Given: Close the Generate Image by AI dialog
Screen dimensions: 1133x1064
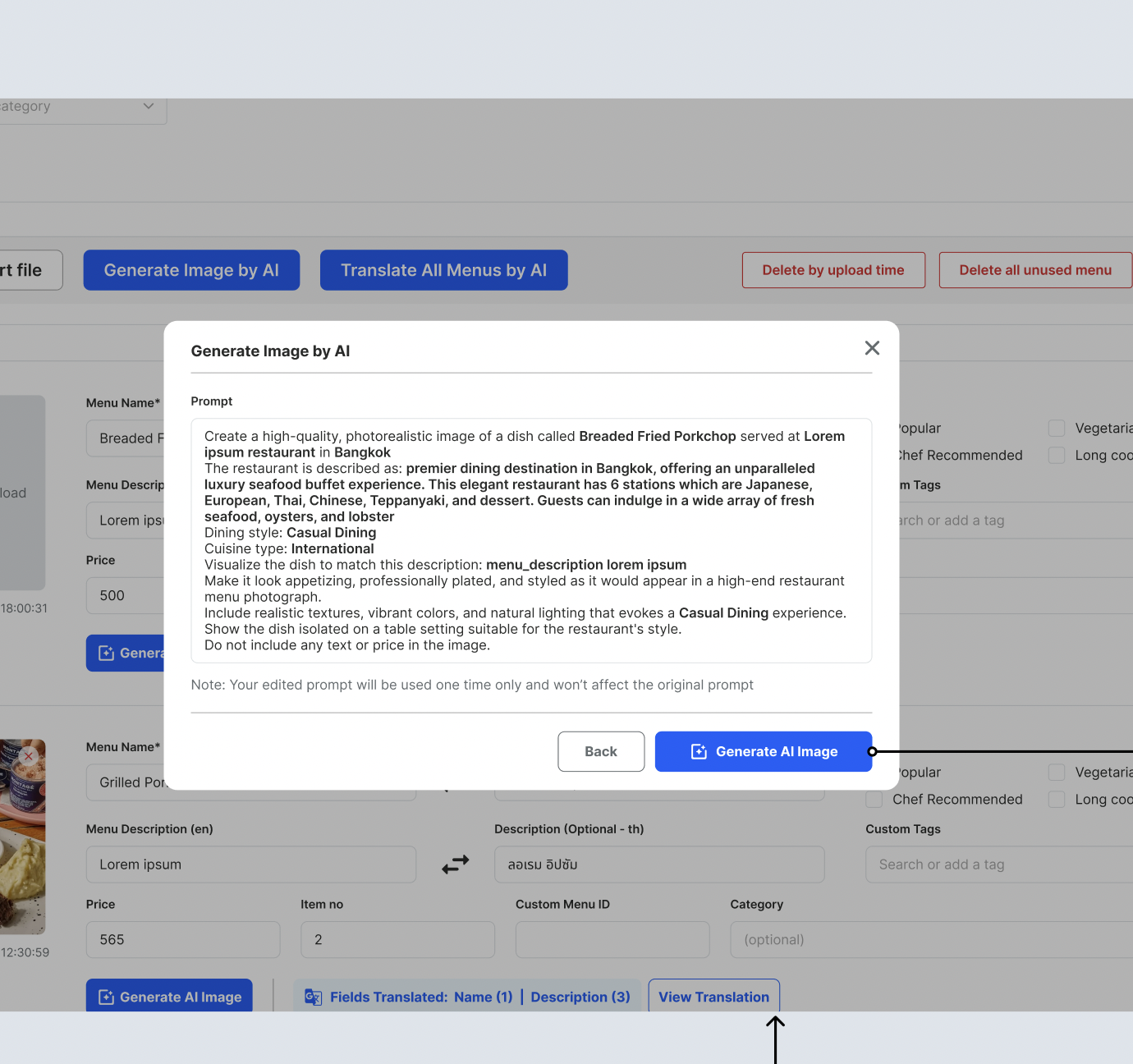Looking at the screenshot, I should pos(872,348).
